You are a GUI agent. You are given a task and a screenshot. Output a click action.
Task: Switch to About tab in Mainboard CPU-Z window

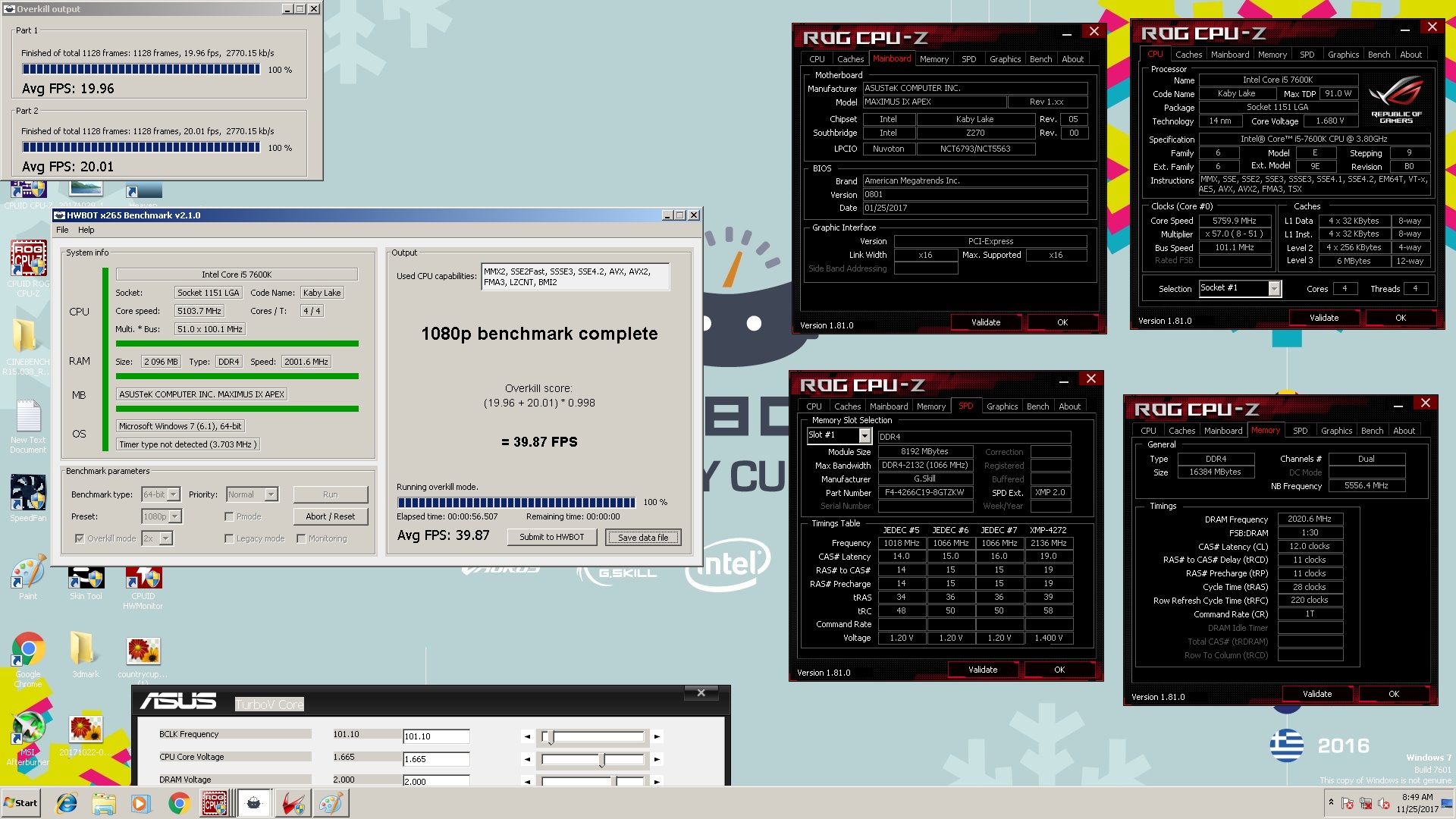click(x=1072, y=59)
